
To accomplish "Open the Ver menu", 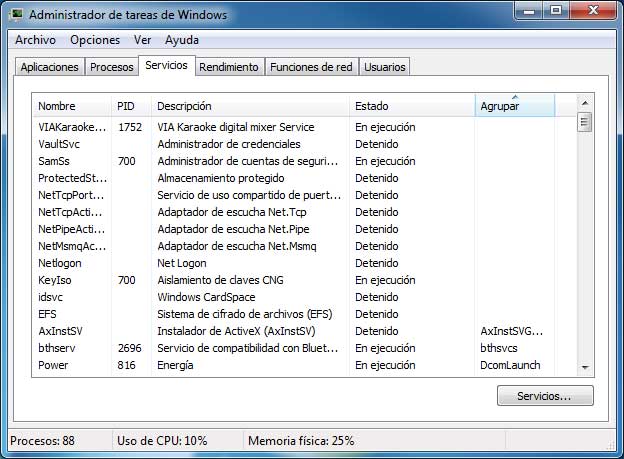I will [142, 40].
